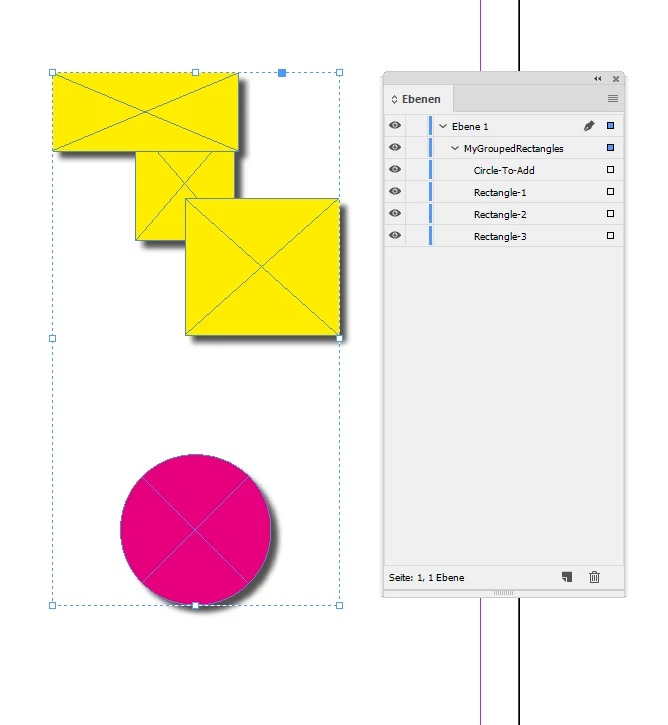This screenshot has width=668, height=725.
Task: Click selection square for Rectangle-2
Action: pos(610,214)
